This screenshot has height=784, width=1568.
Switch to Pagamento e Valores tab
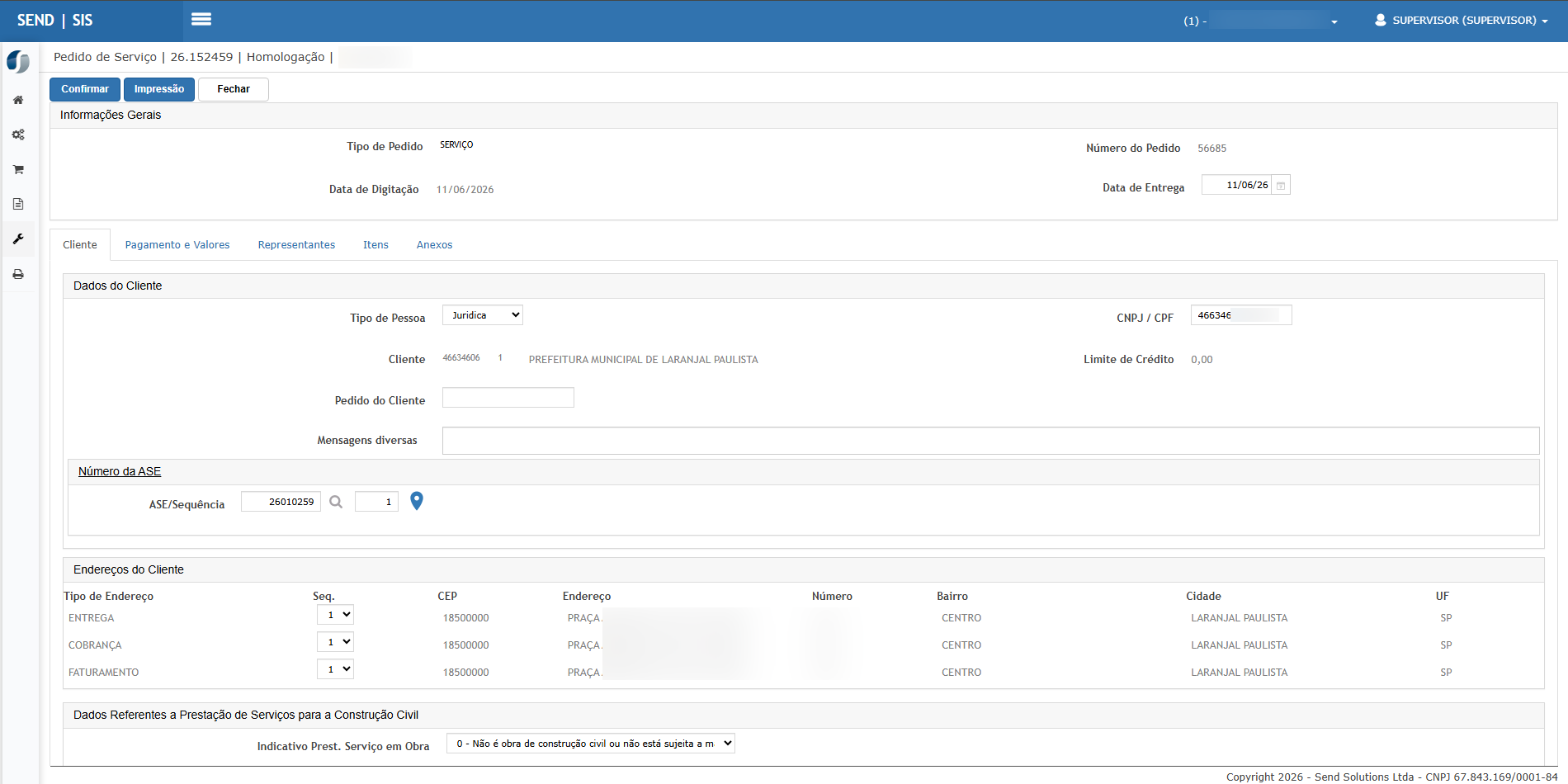point(177,245)
